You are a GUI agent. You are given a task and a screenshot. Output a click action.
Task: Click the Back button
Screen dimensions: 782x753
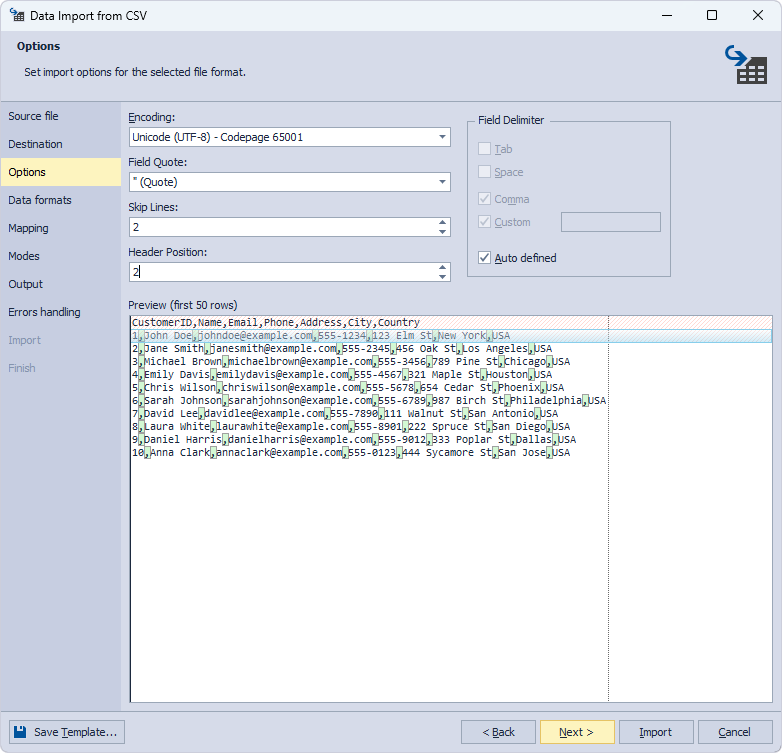point(498,732)
